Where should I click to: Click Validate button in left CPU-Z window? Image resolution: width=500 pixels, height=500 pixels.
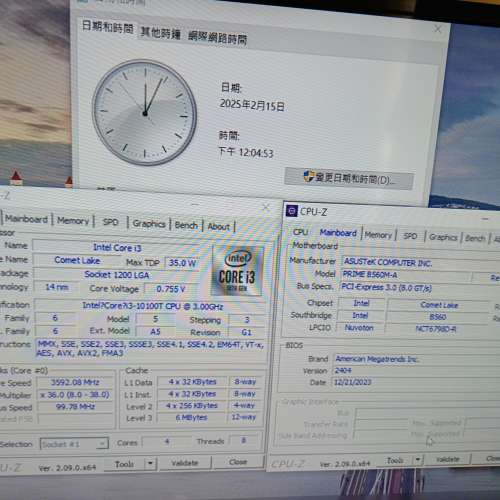click(185, 463)
